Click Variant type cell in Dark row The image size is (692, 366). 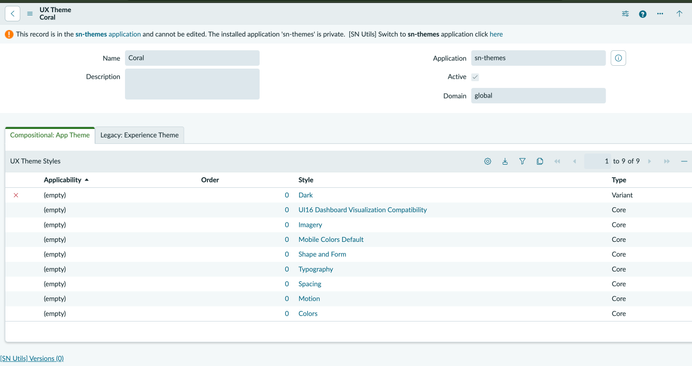(x=622, y=195)
